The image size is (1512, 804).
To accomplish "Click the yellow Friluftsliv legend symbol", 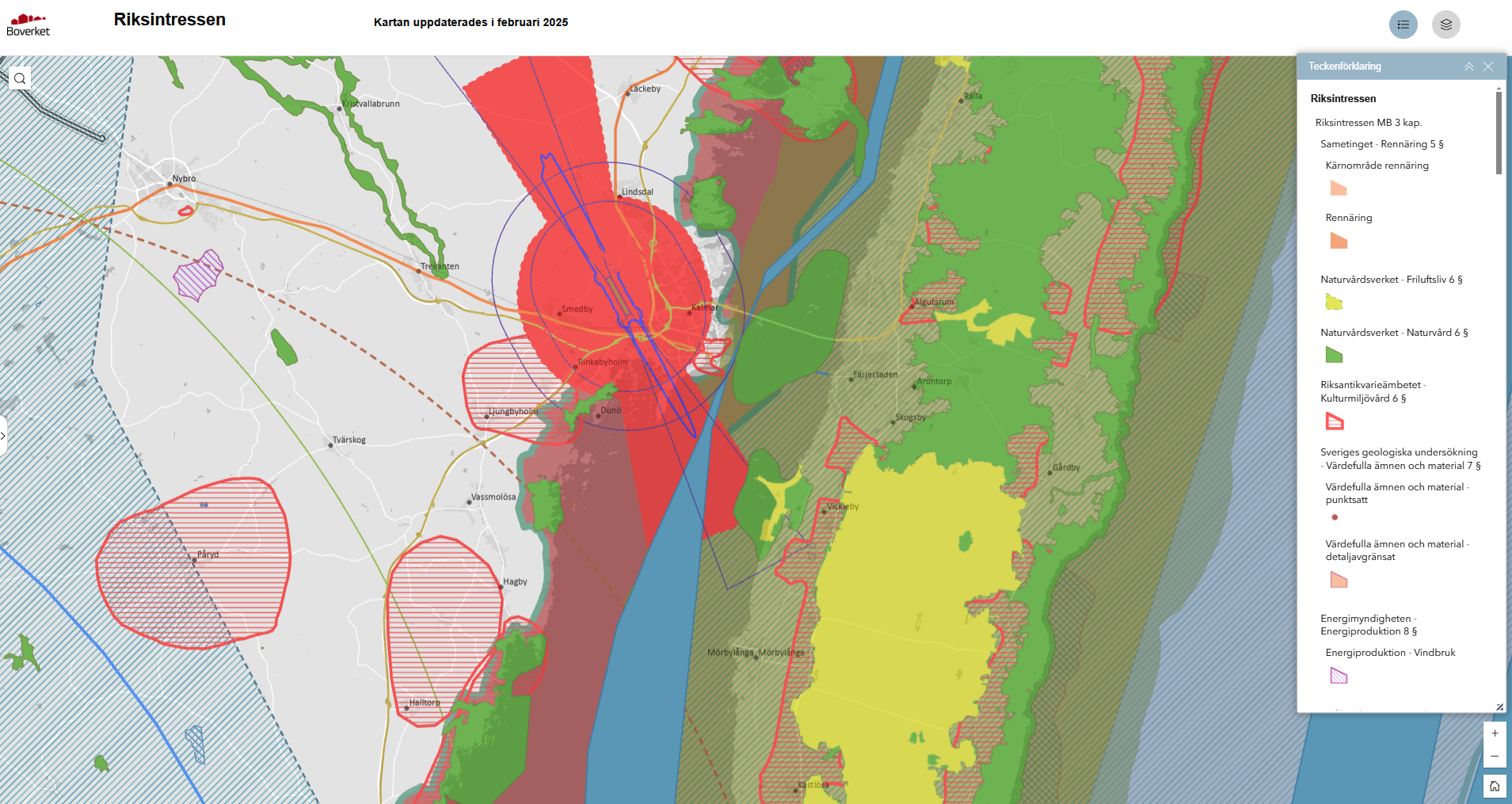I will click(1334, 302).
